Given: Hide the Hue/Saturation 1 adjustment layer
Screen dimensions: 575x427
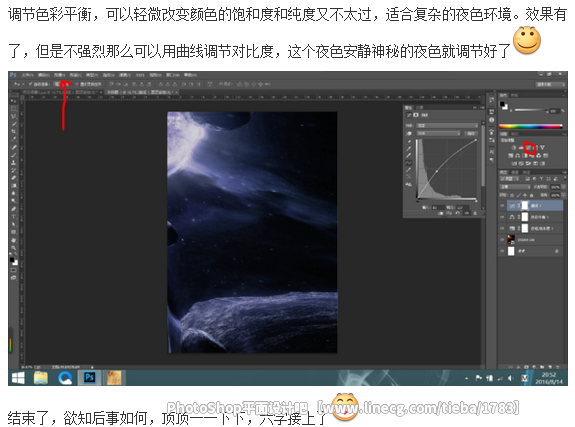Looking at the screenshot, I should point(502,228).
